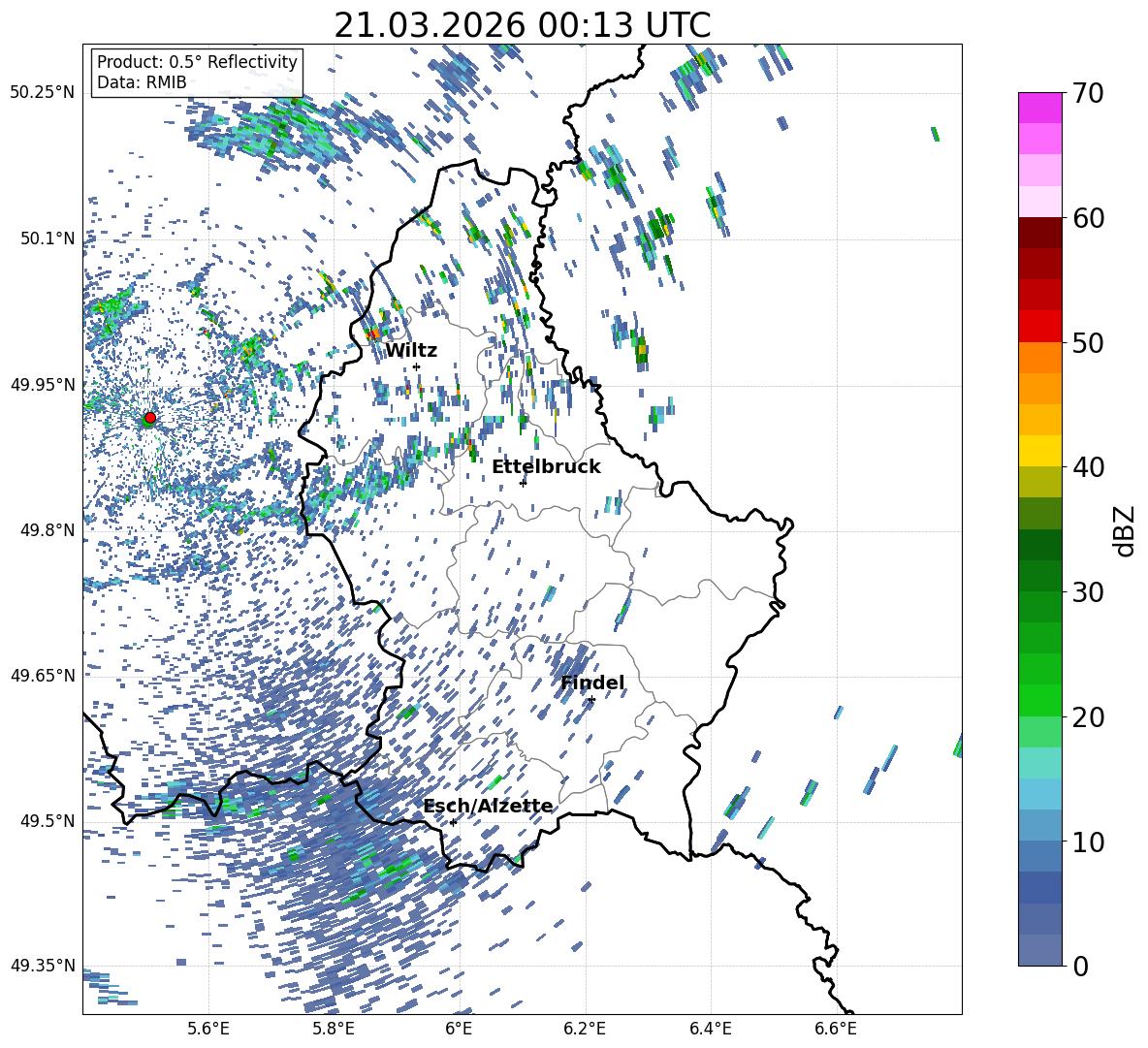Select the Findel city label

592,683
